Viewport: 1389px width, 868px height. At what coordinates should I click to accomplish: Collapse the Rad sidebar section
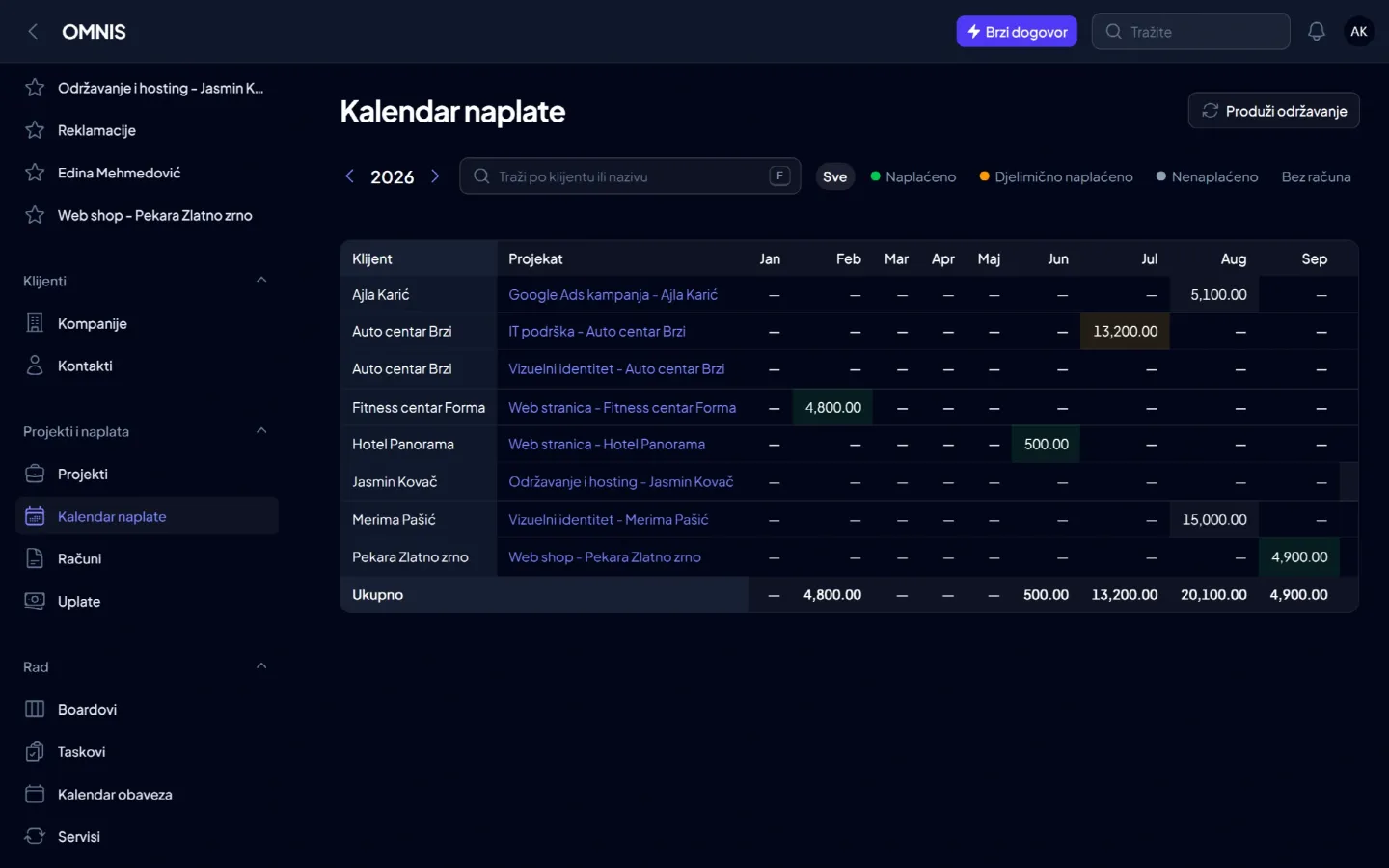[261, 666]
